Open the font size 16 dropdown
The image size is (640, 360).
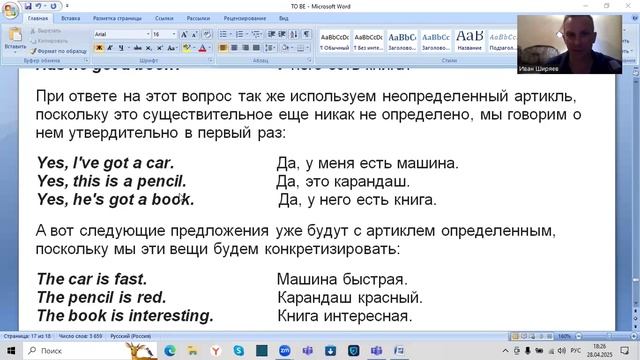pos(174,35)
